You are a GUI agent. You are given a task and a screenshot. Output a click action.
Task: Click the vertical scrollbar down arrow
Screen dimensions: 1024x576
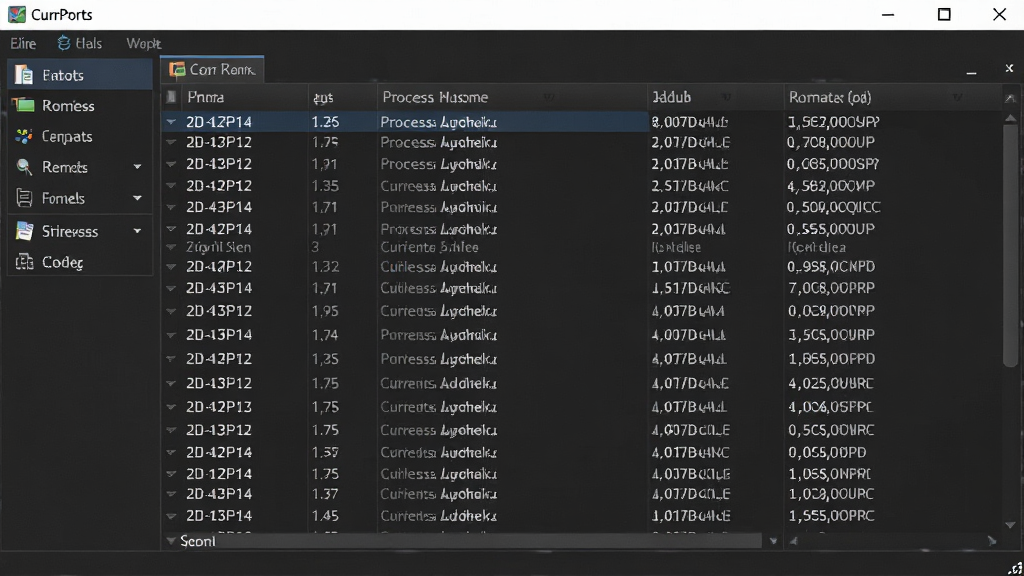1010,525
